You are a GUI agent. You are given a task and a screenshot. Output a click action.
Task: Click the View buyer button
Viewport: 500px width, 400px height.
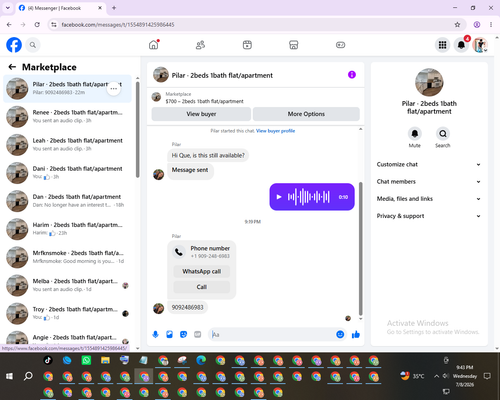(201, 114)
